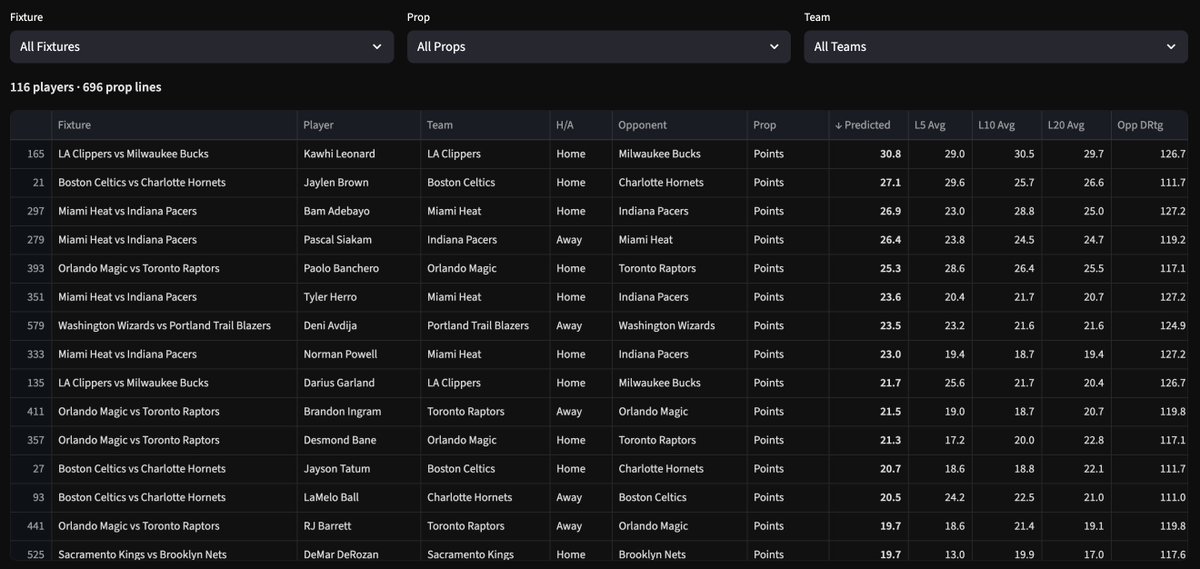Click predicted value 23.5
Viewport: 1200px width, 569px height.
point(867,325)
